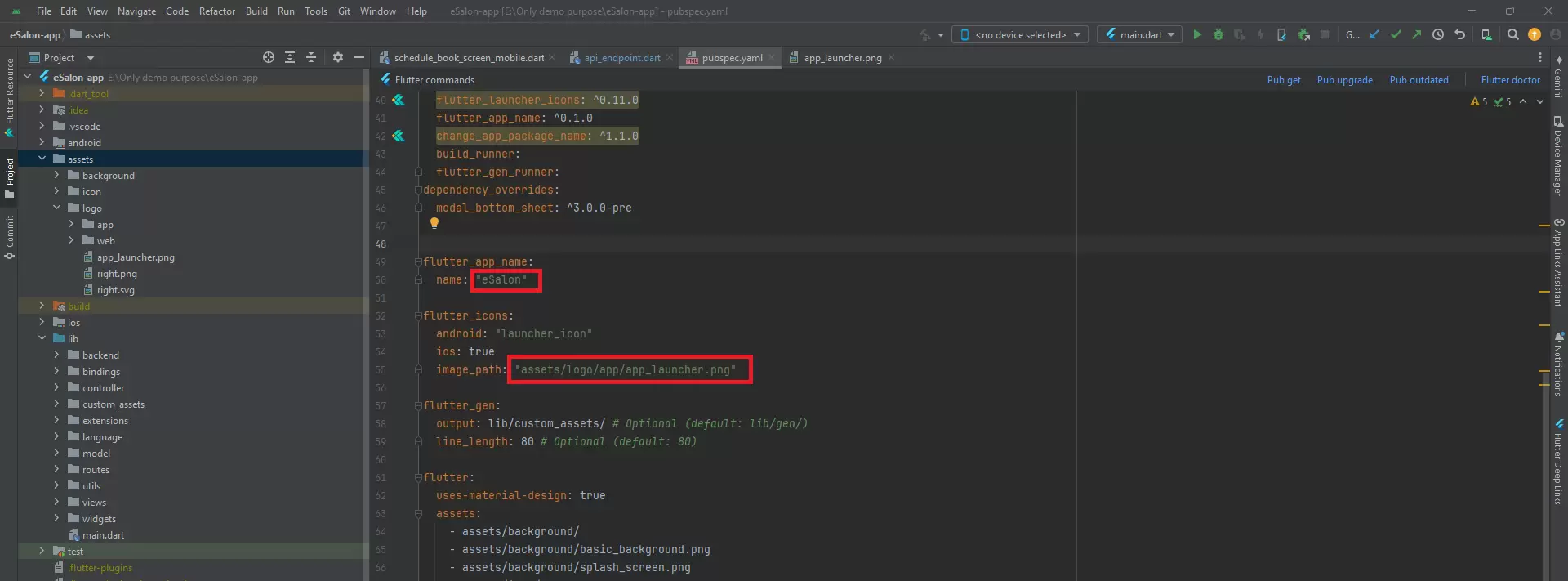Open Search Everywhere magnifier icon
The width and height of the screenshot is (1568, 581).
1513,34
